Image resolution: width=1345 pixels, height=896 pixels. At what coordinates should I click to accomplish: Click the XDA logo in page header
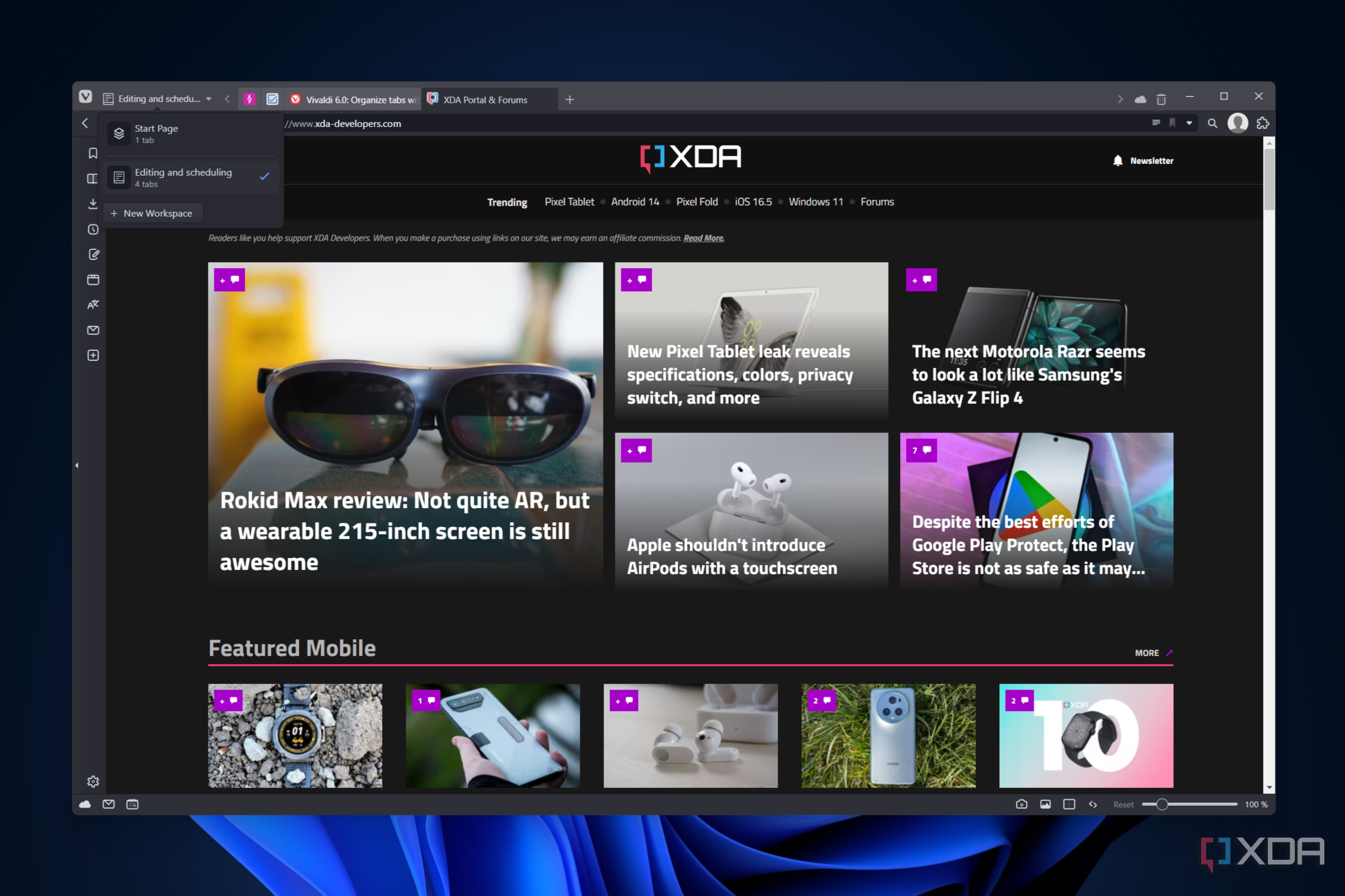(690, 158)
